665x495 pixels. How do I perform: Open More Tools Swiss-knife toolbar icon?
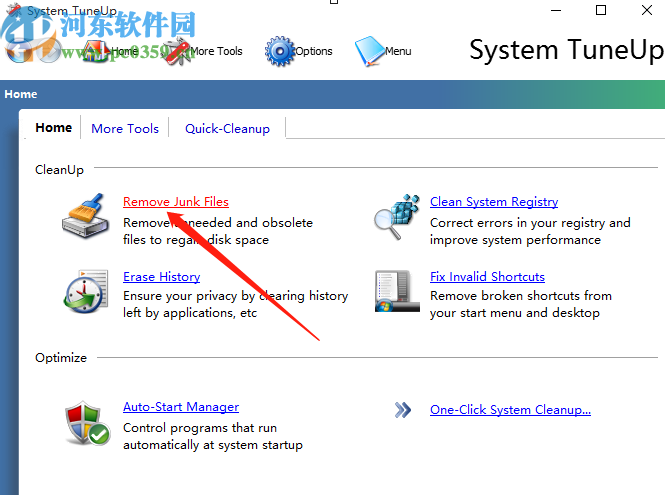177,51
